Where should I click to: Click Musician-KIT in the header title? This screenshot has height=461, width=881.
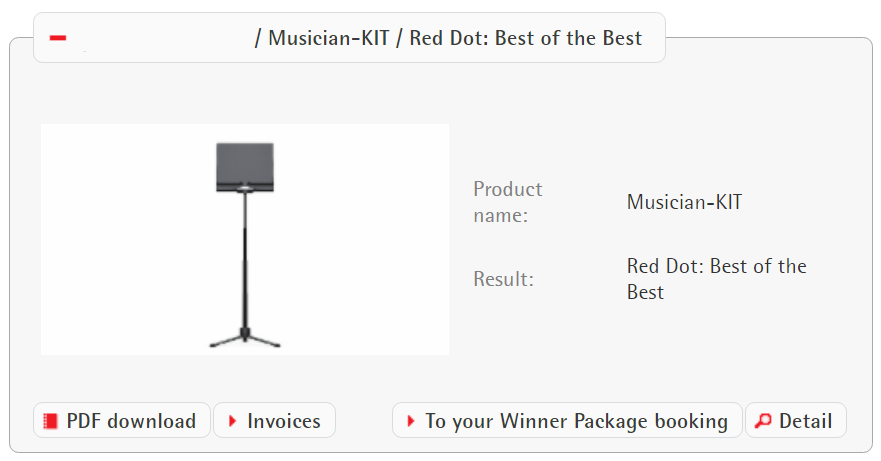[328, 39]
